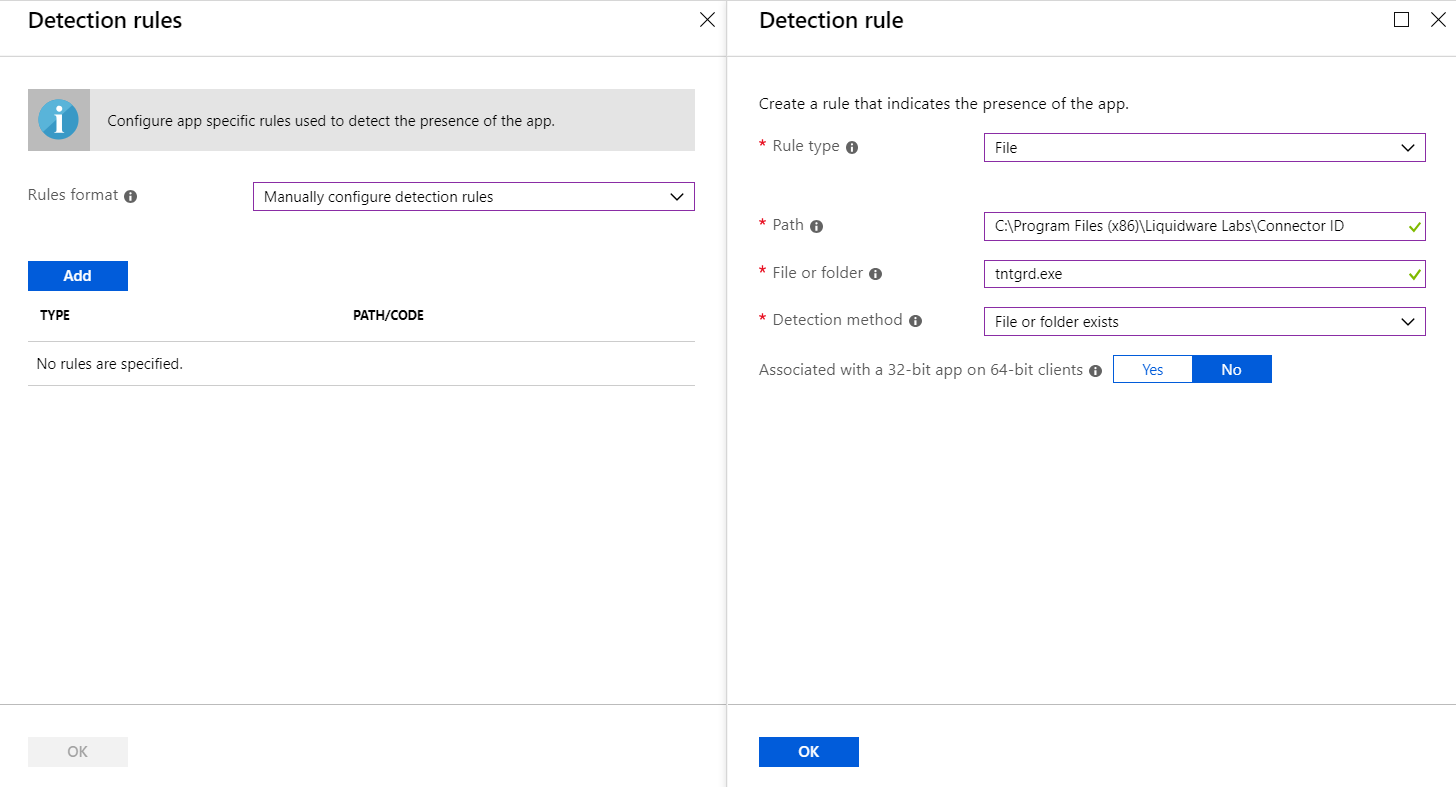The image size is (1456, 787).
Task: Click the info icon next to Detection method
Action: [x=915, y=322]
